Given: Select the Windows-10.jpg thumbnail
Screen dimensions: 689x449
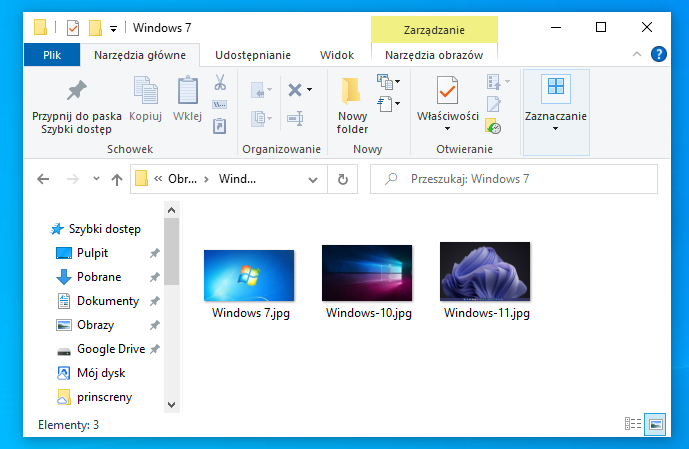Looking at the screenshot, I should point(367,273).
